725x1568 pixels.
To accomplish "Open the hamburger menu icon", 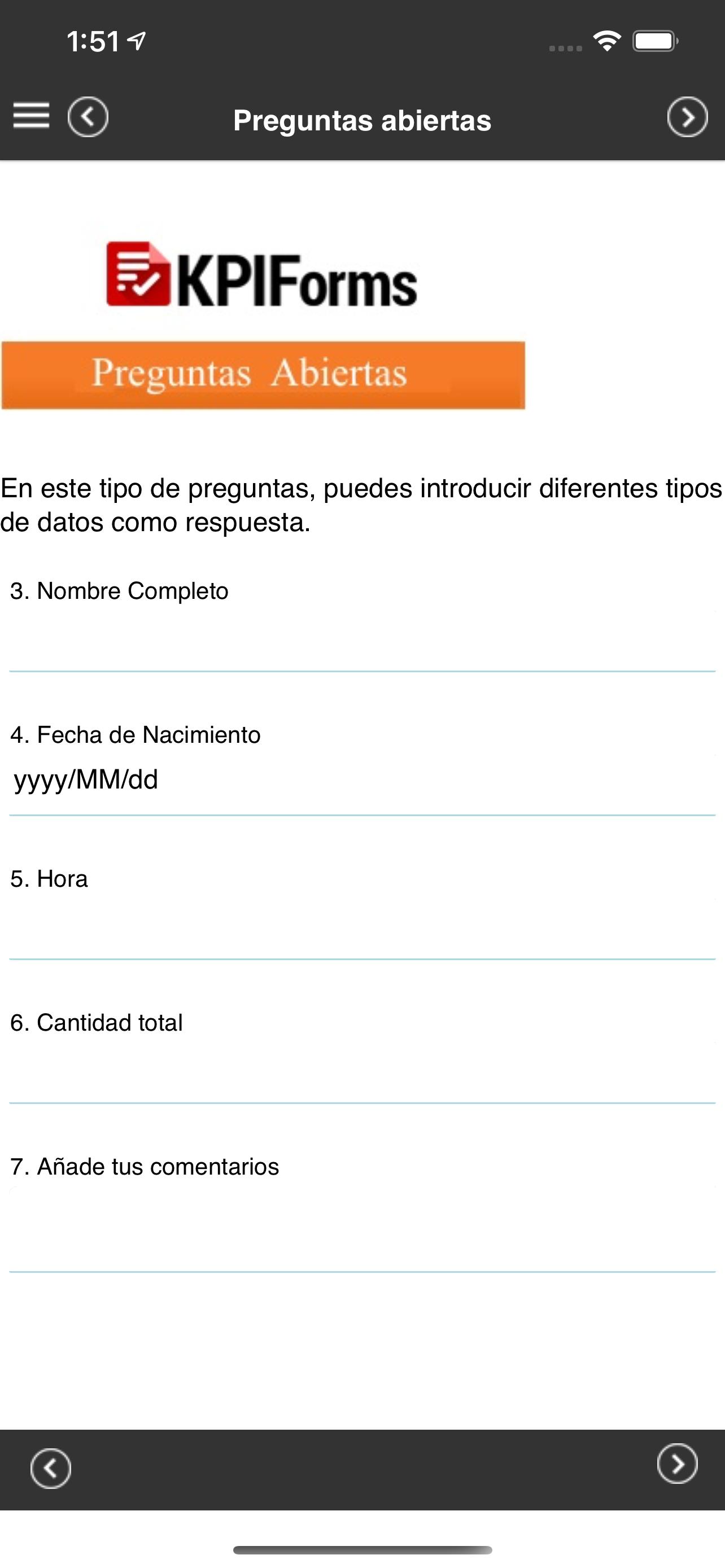I will (x=31, y=116).
